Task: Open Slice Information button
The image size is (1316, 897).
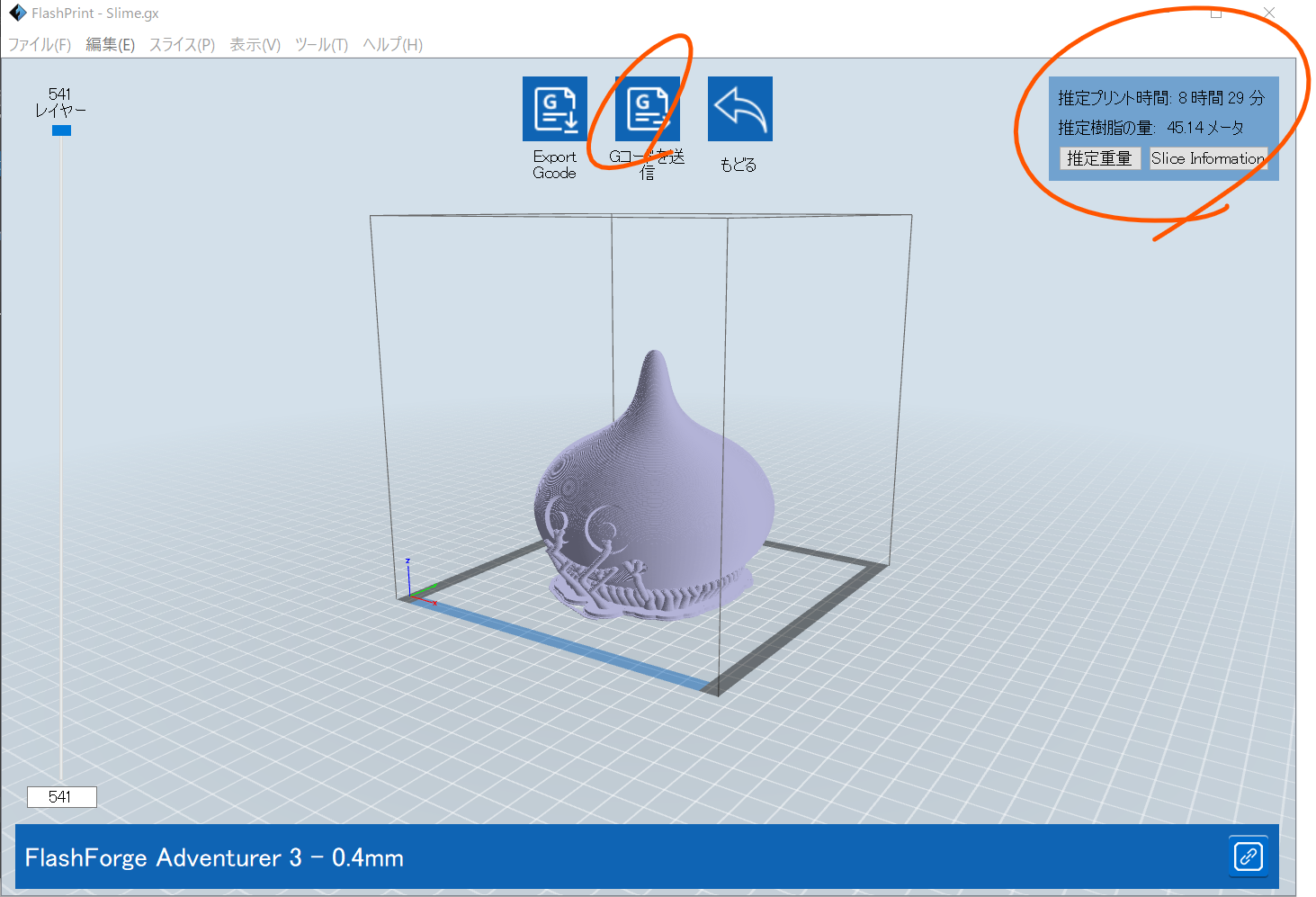Action: click(1208, 158)
